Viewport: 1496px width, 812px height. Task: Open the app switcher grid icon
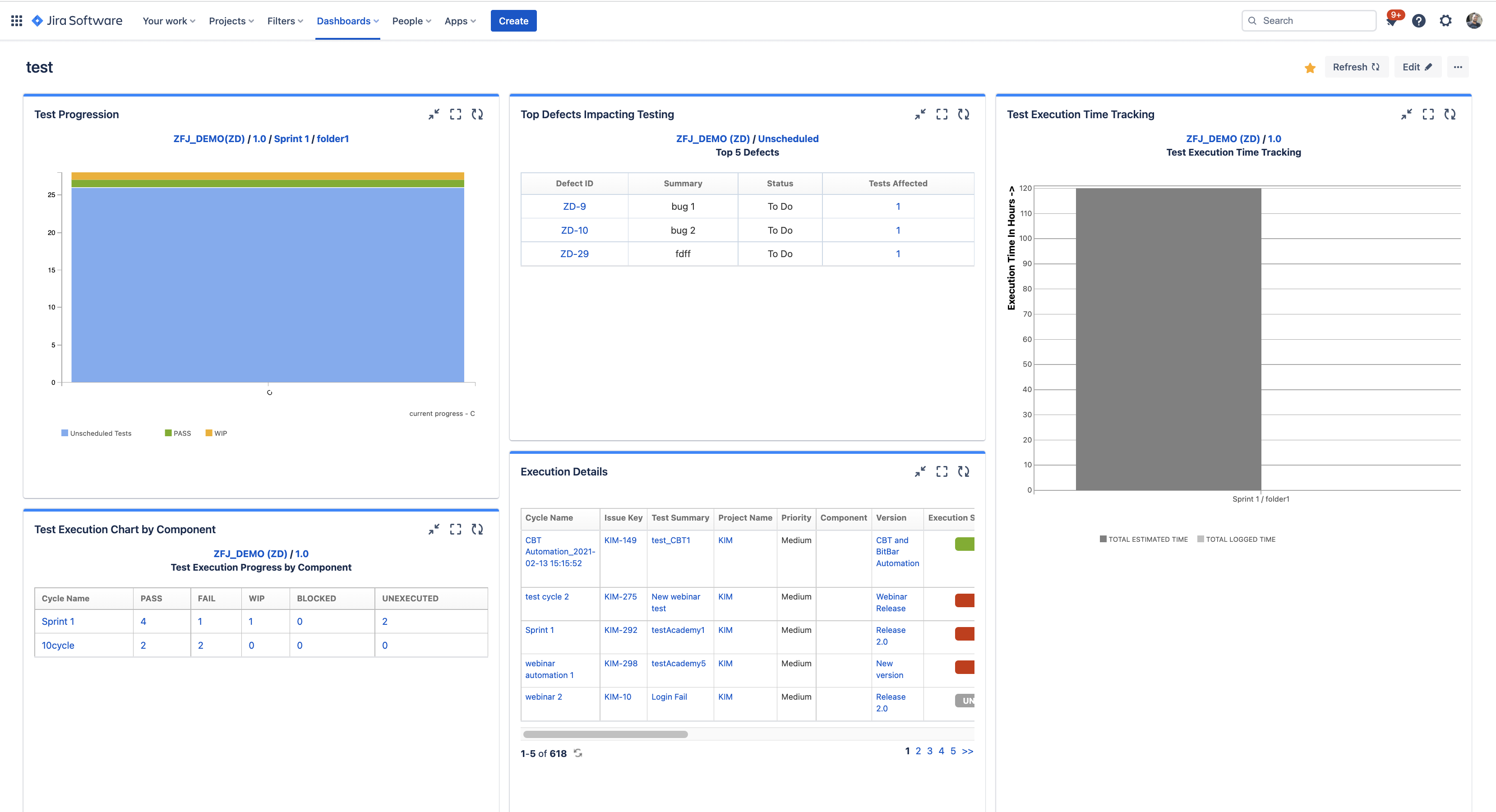coord(16,21)
